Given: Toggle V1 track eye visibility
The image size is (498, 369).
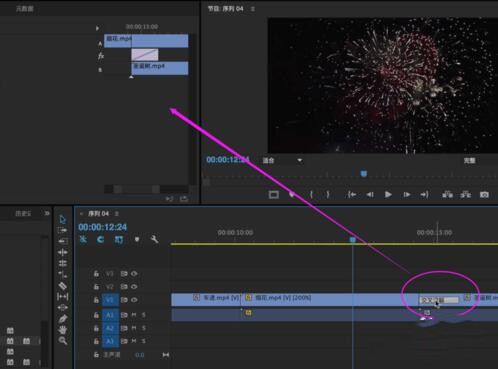Looking at the screenshot, I should (x=134, y=300).
